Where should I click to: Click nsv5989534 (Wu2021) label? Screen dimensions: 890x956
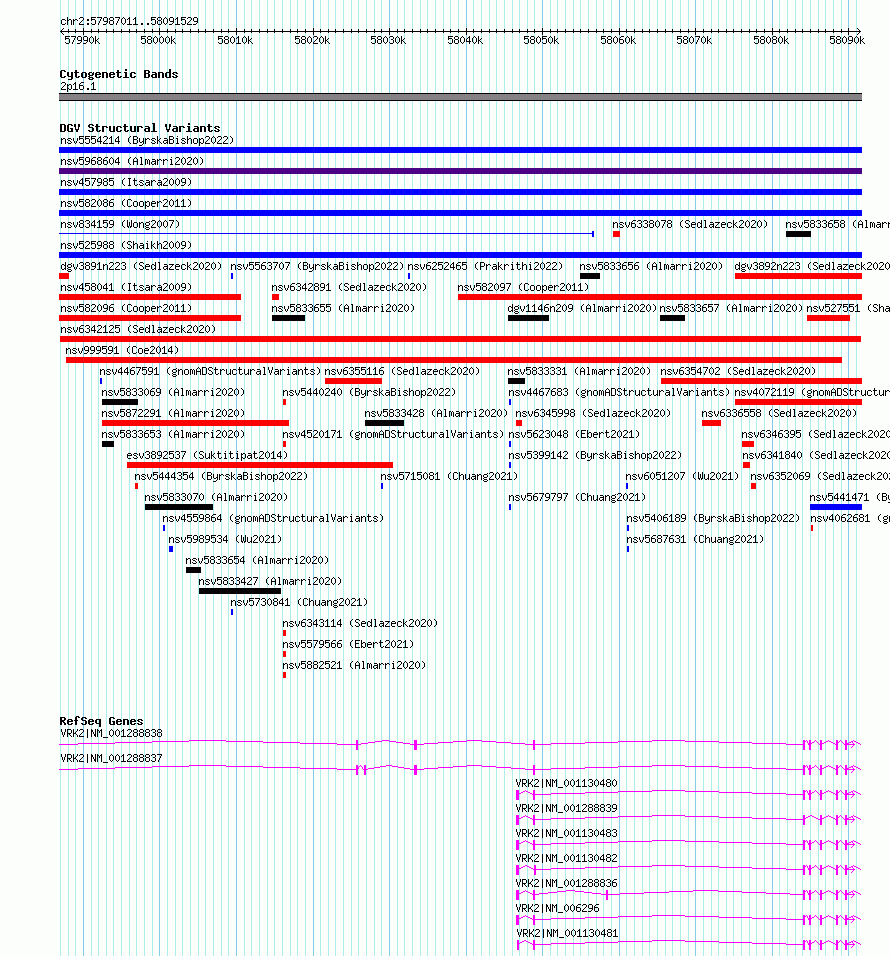(226, 540)
